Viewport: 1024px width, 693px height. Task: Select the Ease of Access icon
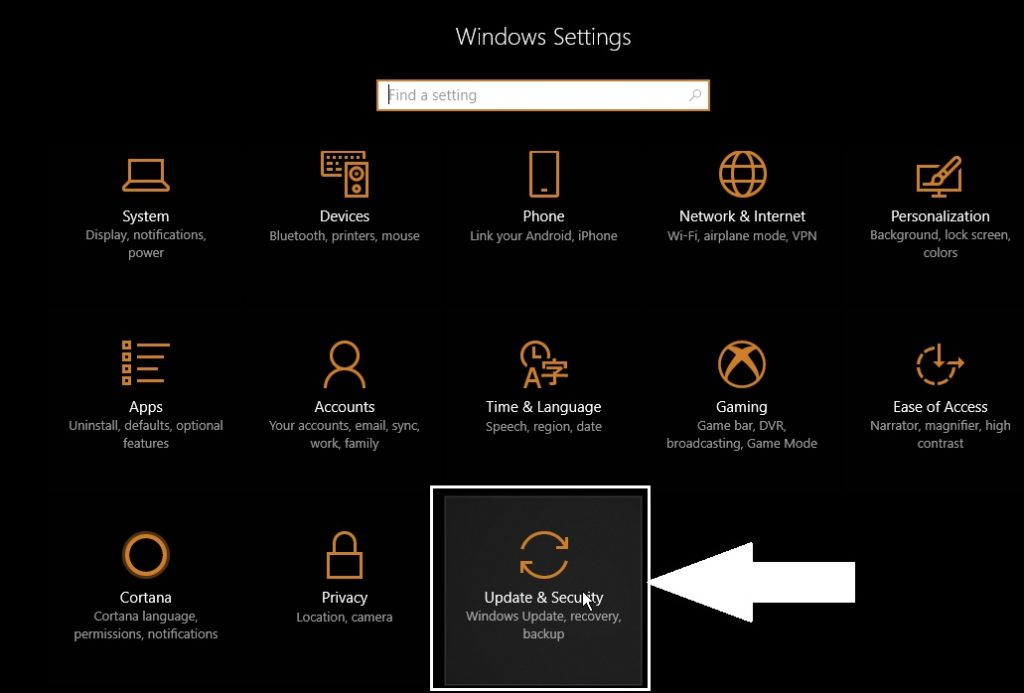[939, 364]
